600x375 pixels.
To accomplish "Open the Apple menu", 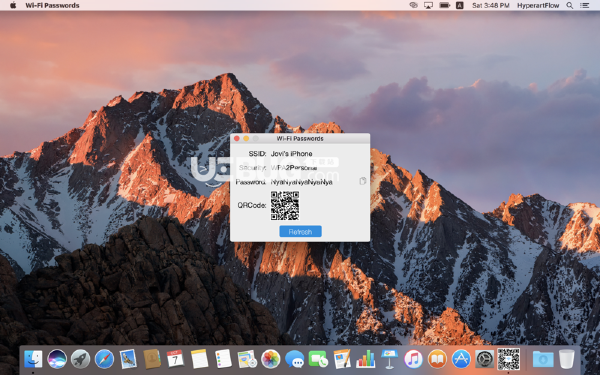I will pyautogui.click(x=13, y=5).
